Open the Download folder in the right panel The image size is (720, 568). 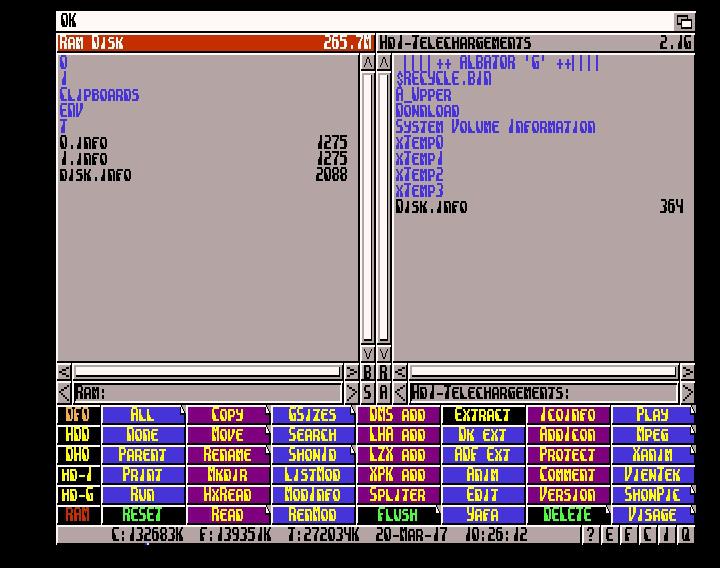point(427,111)
